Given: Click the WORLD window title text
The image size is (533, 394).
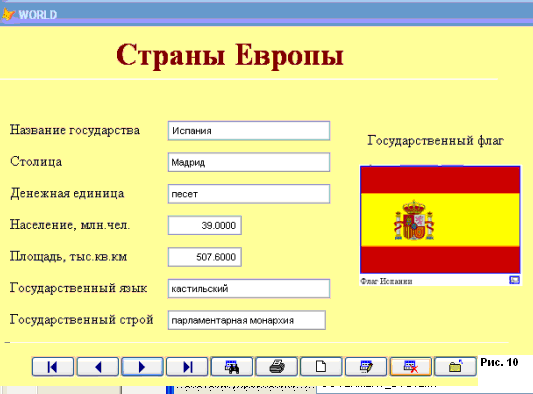Looking at the screenshot, I should [38, 15].
